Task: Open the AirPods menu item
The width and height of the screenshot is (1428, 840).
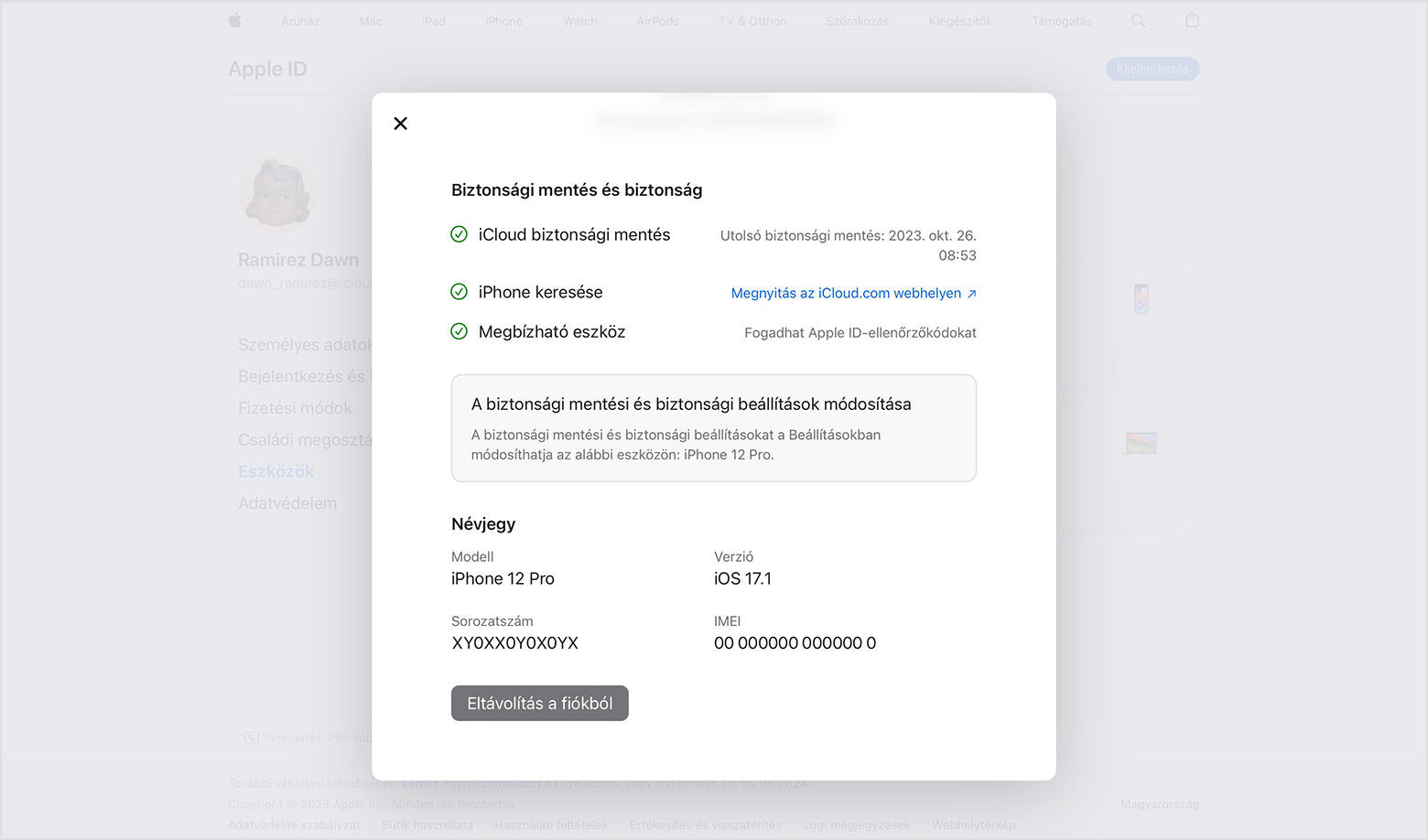Action: [658, 21]
